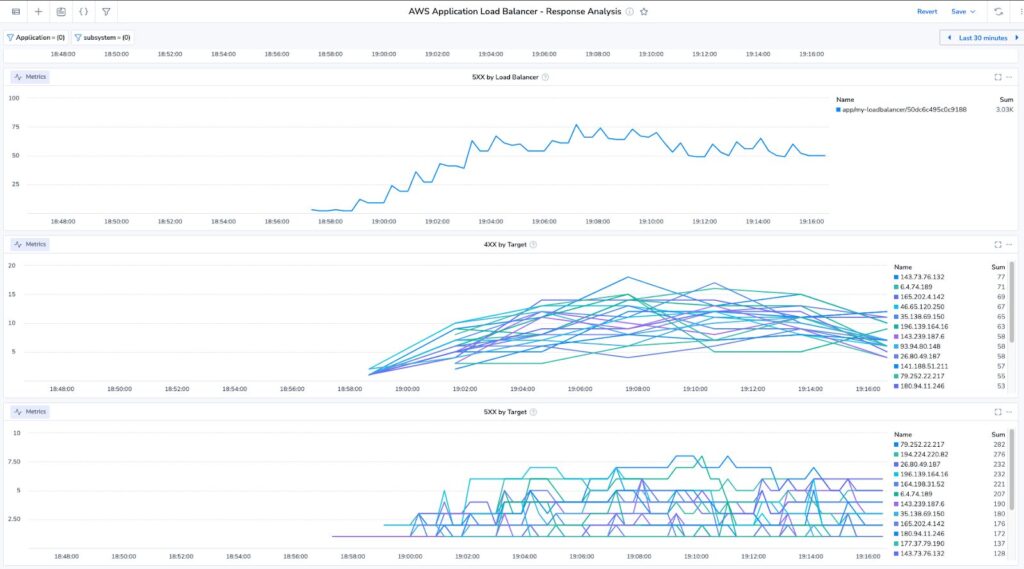Open the Application filter dropdown

[37, 38]
